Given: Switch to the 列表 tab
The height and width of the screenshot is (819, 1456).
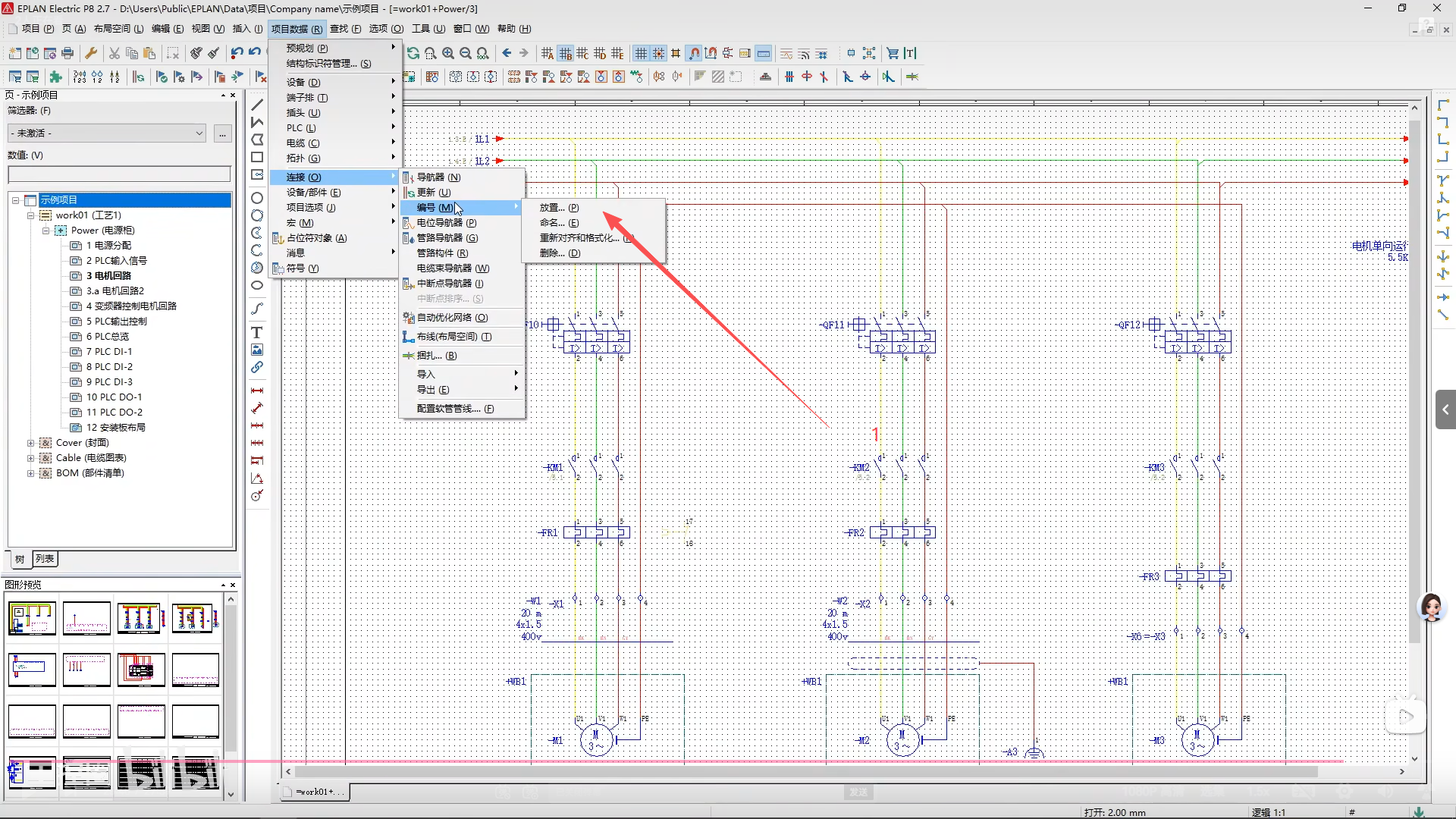Looking at the screenshot, I should (45, 559).
